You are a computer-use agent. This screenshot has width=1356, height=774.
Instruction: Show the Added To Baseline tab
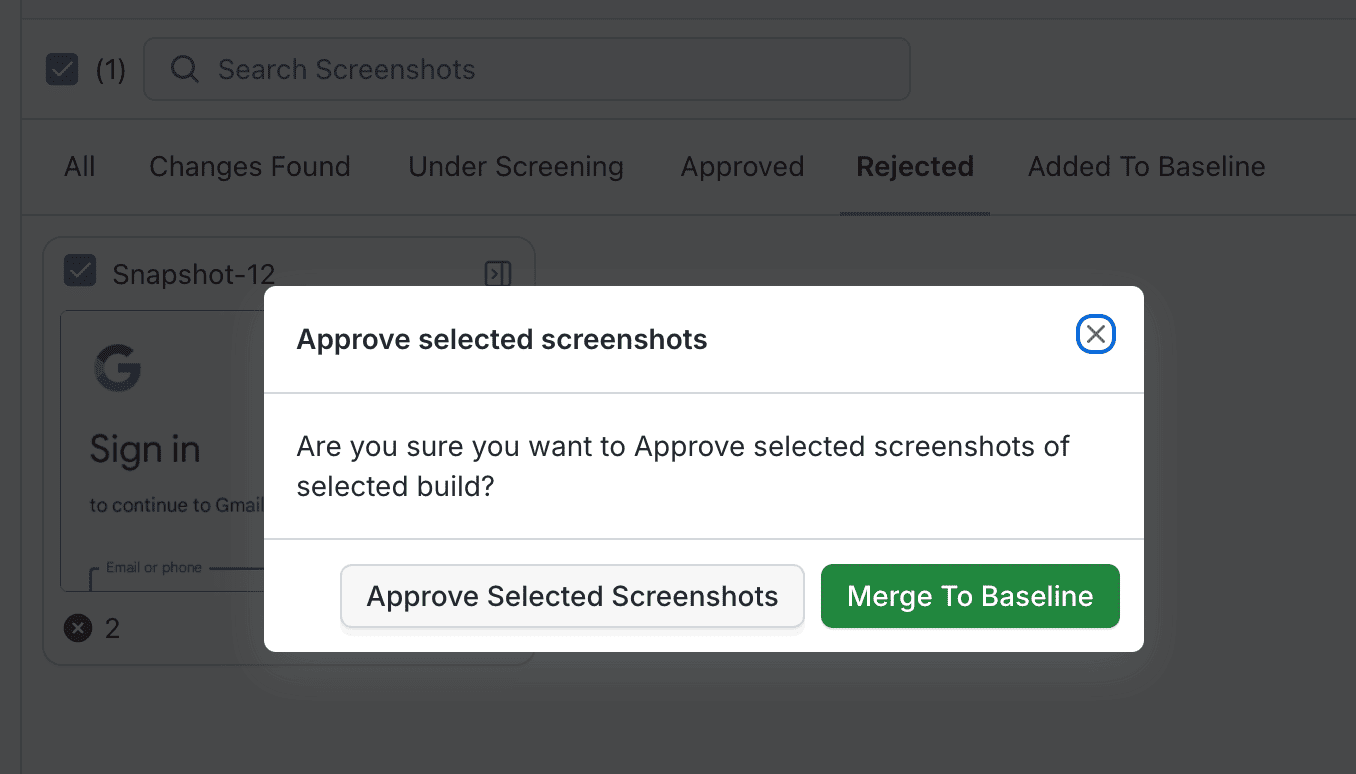click(1146, 167)
